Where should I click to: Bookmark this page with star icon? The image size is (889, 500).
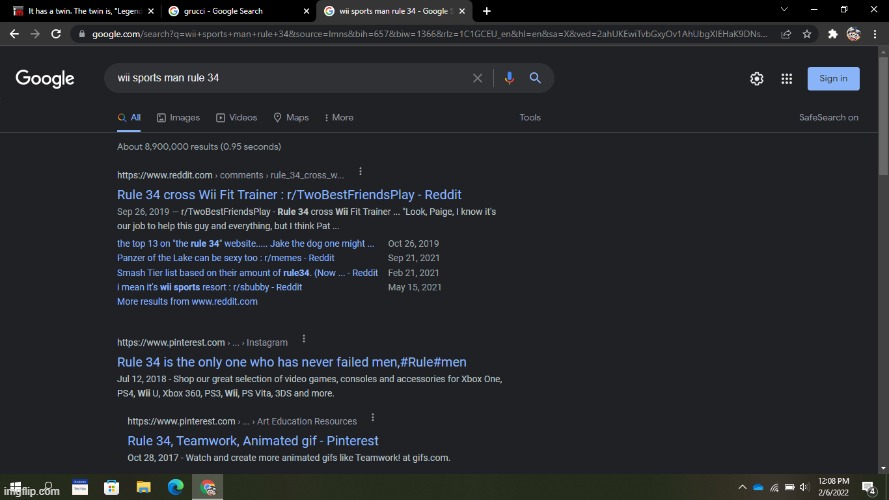coord(807,33)
